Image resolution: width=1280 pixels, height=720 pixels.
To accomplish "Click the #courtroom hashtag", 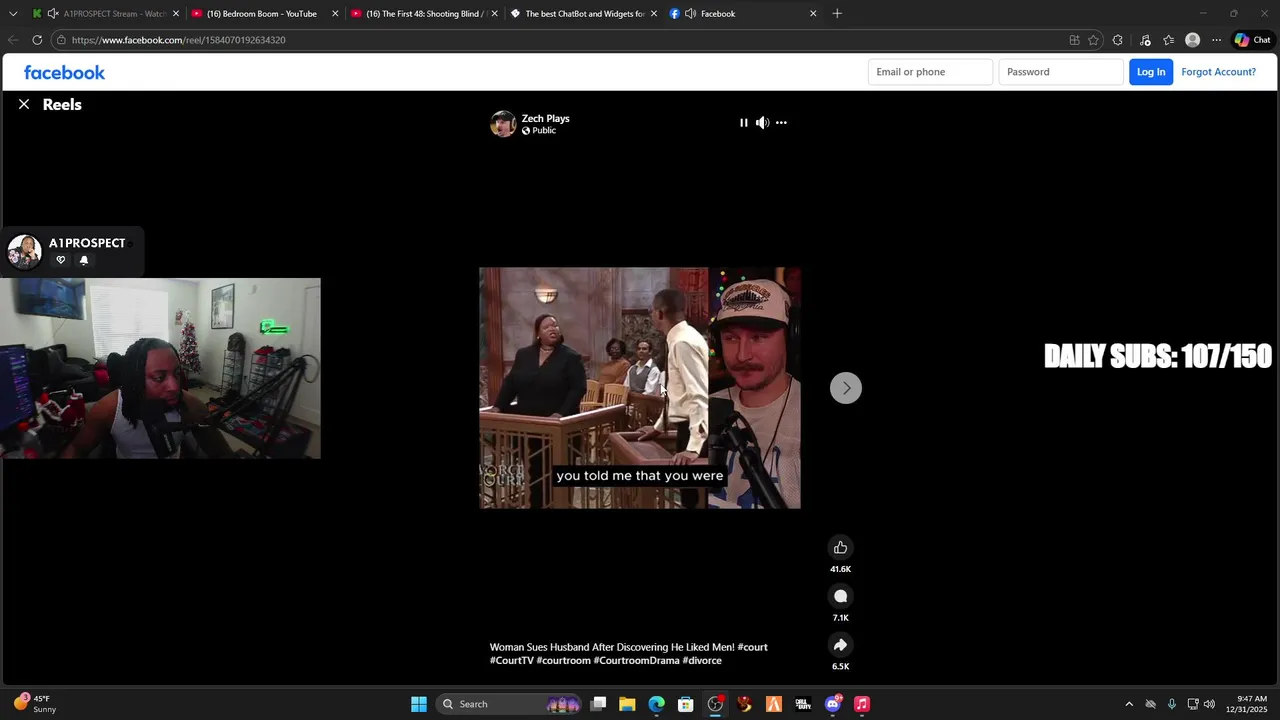I will click(563, 661).
